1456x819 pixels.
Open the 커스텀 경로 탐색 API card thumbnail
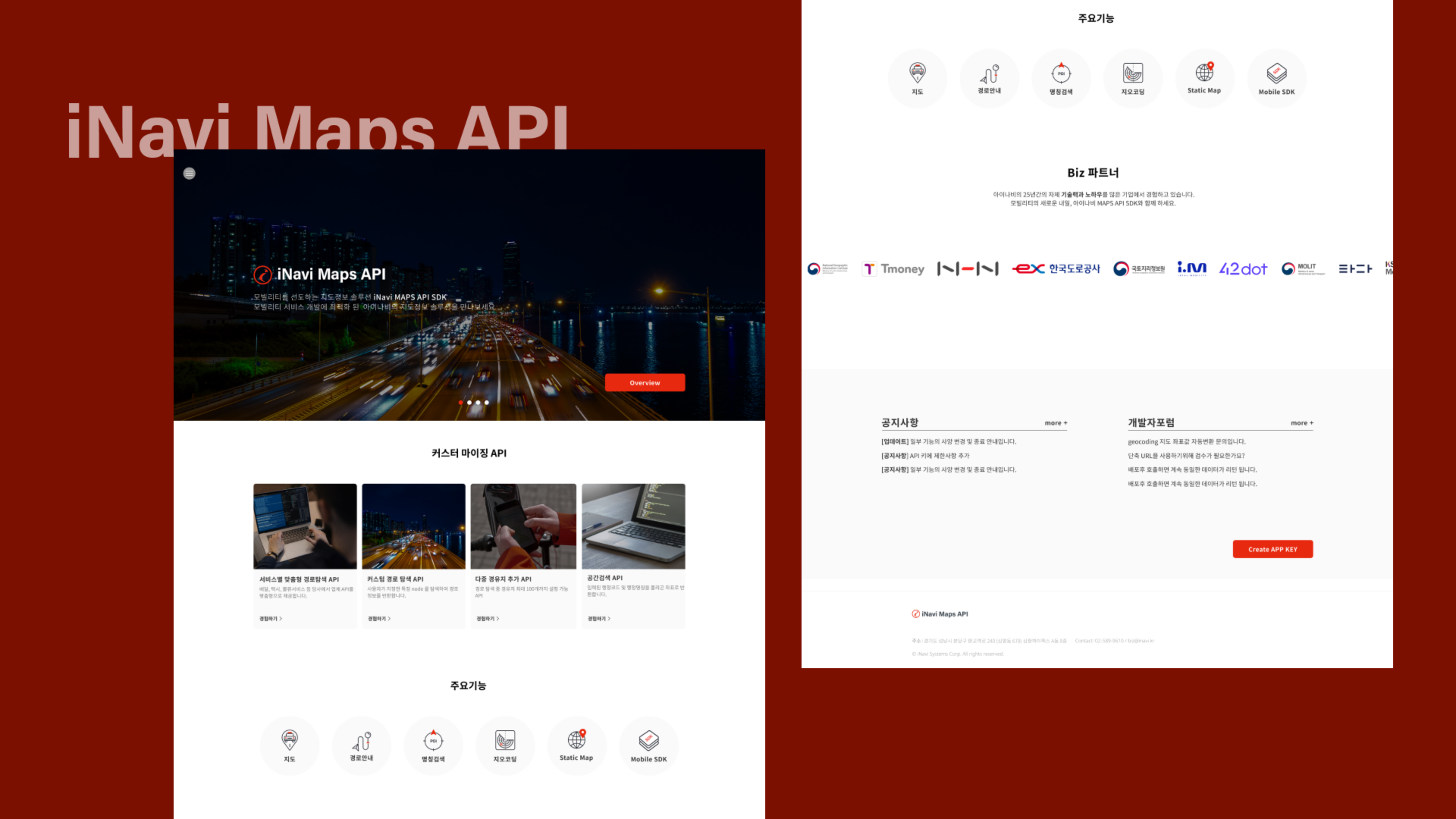(x=414, y=526)
